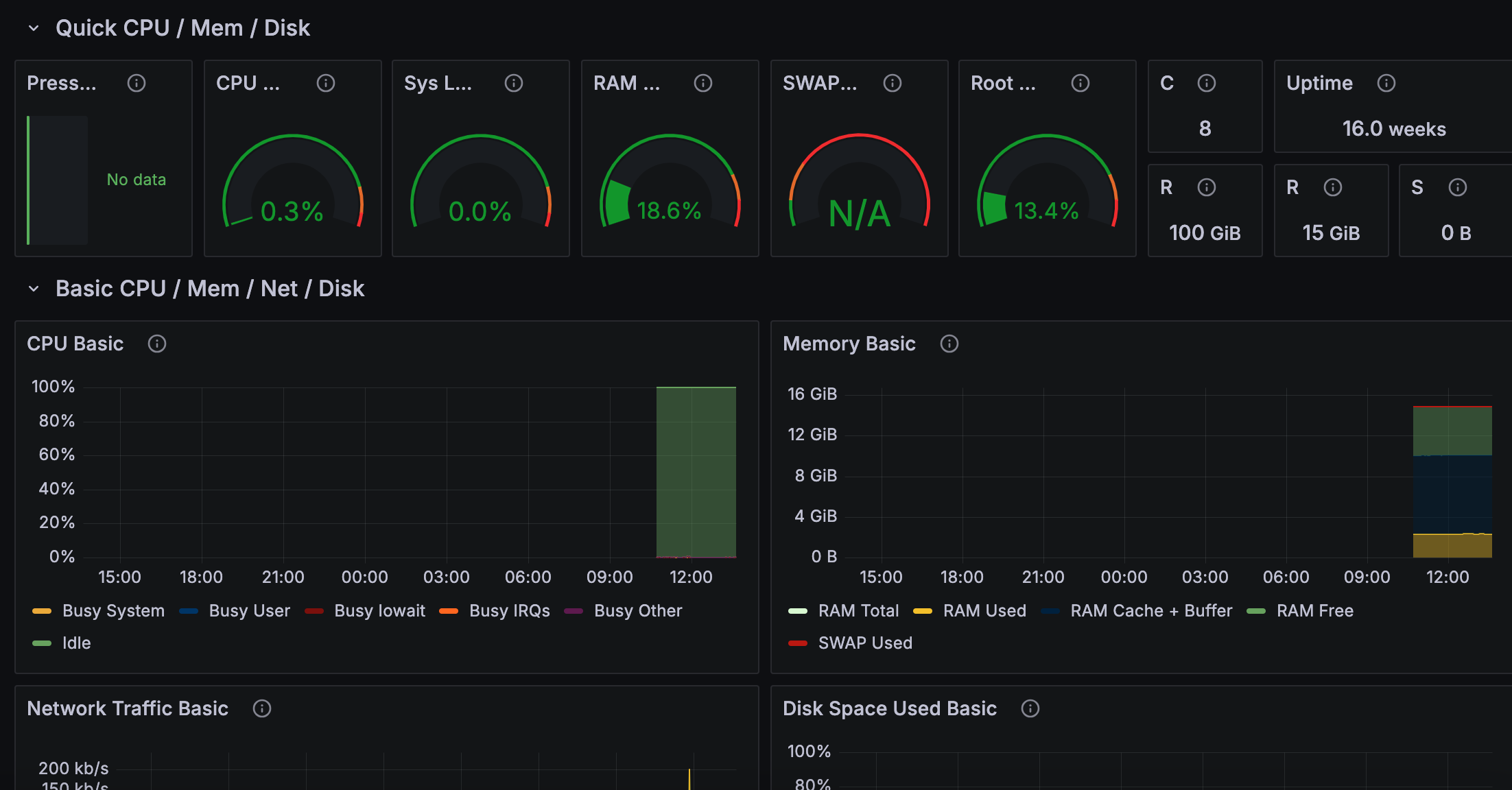The image size is (1512, 790).
Task: Click the CPU gauge info icon
Action: pos(326,84)
